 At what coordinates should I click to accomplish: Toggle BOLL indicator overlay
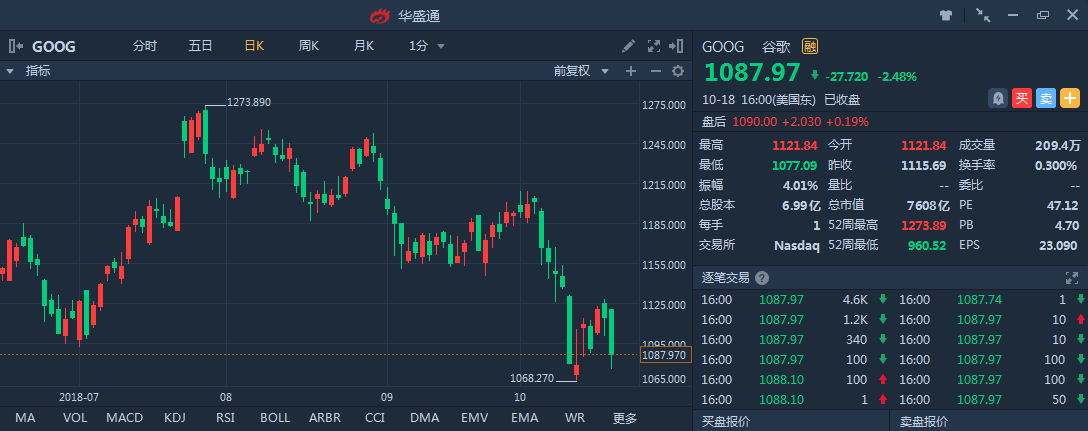tap(275, 418)
